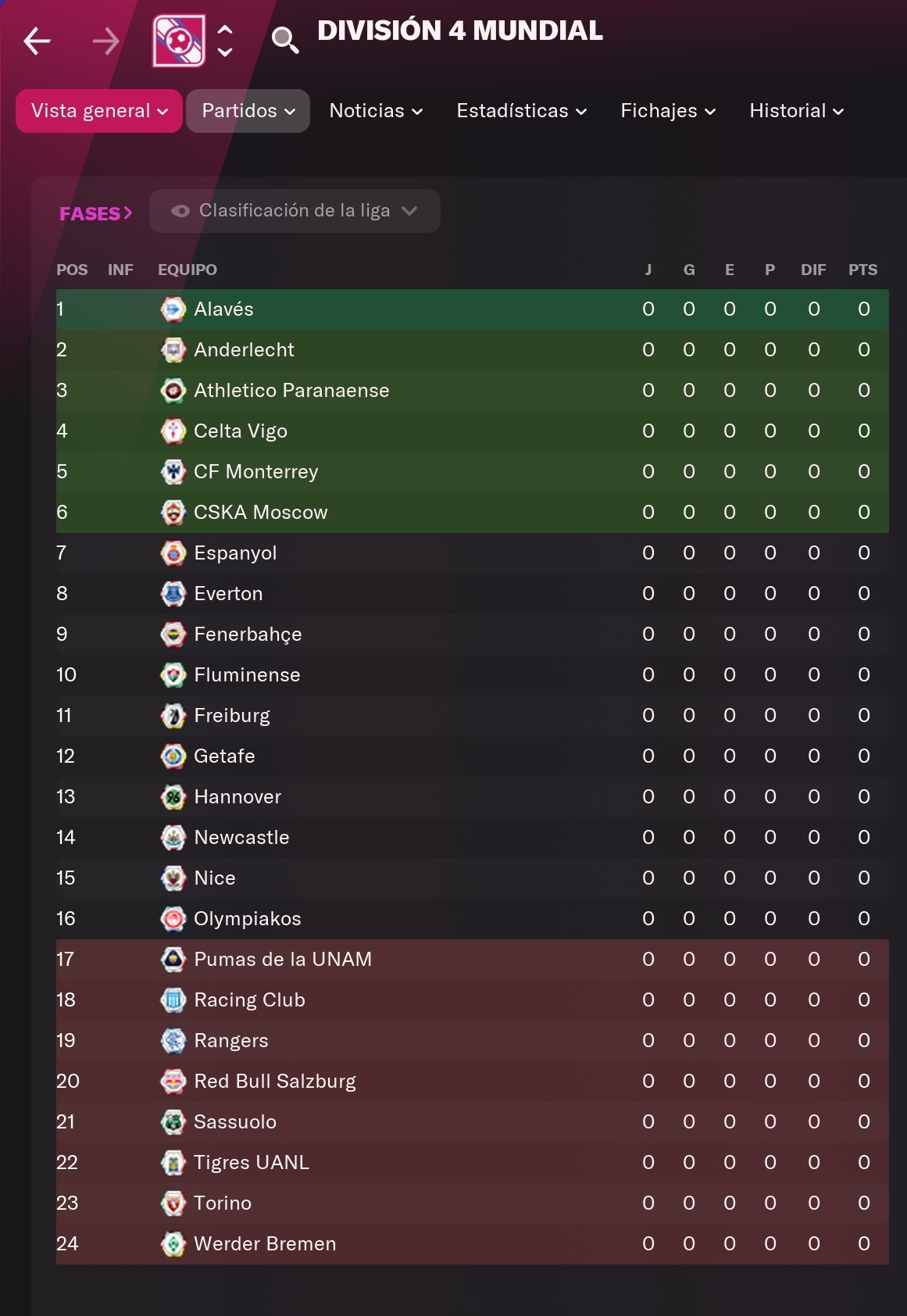Open the Newcastle team page
Viewport: 907px width, 1316px height.
(x=241, y=838)
